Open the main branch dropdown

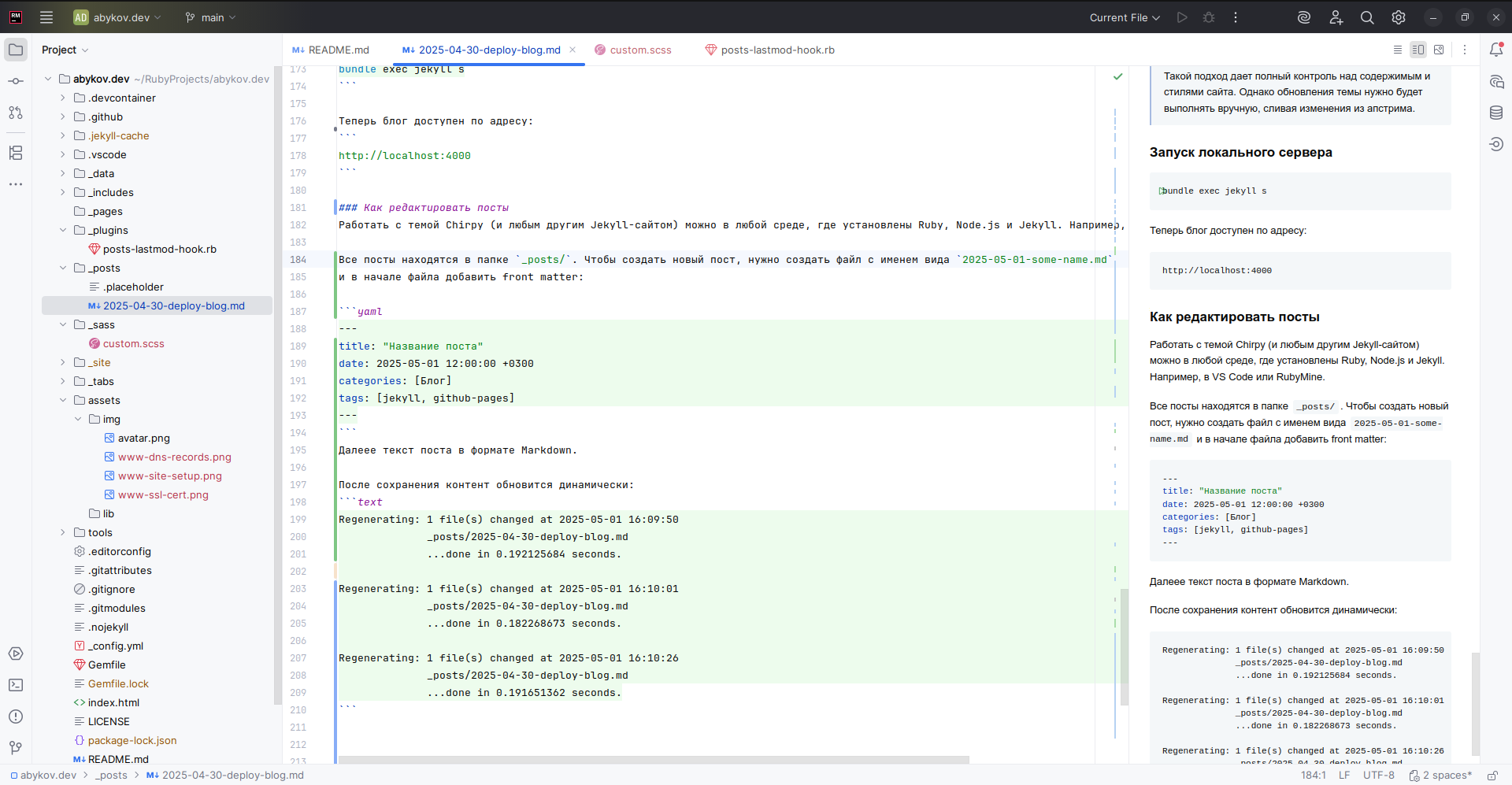(x=210, y=17)
